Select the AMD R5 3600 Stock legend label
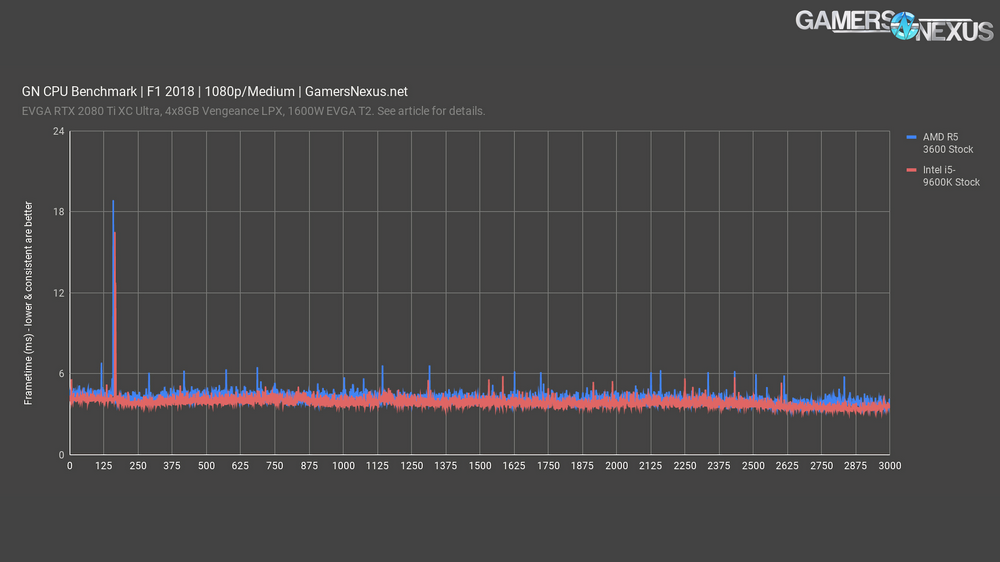Viewport: 1000px width, 562px height. click(947, 142)
